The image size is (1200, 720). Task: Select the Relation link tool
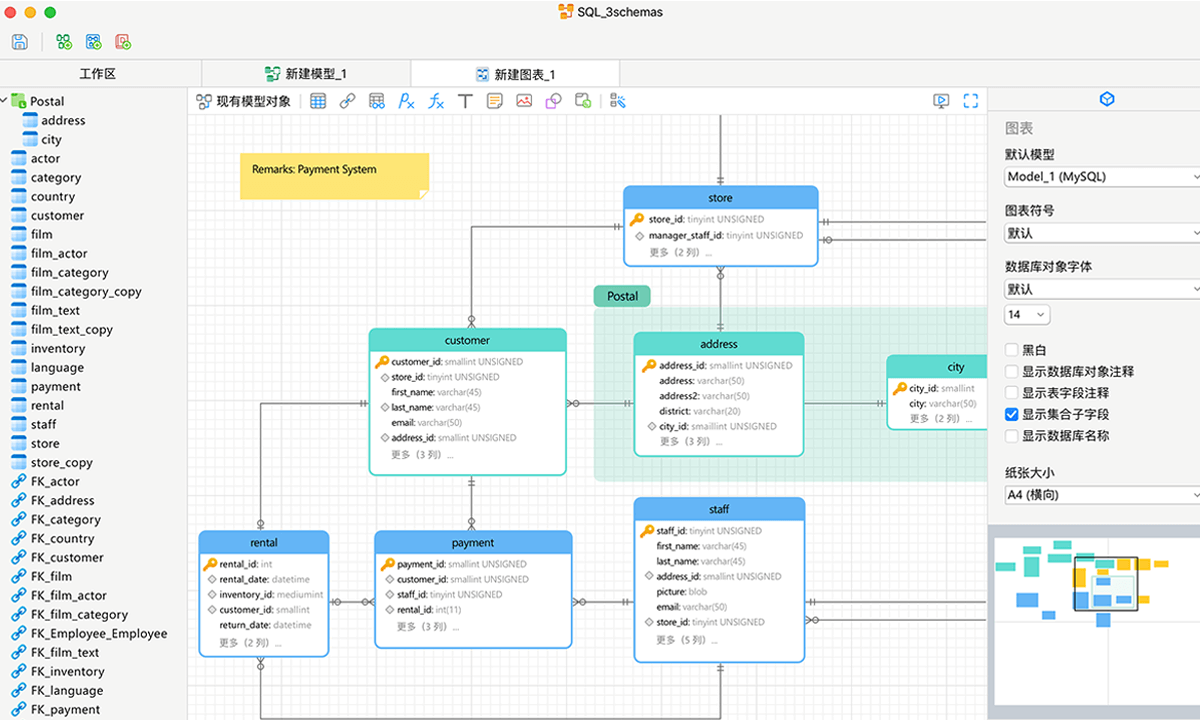point(347,101)
